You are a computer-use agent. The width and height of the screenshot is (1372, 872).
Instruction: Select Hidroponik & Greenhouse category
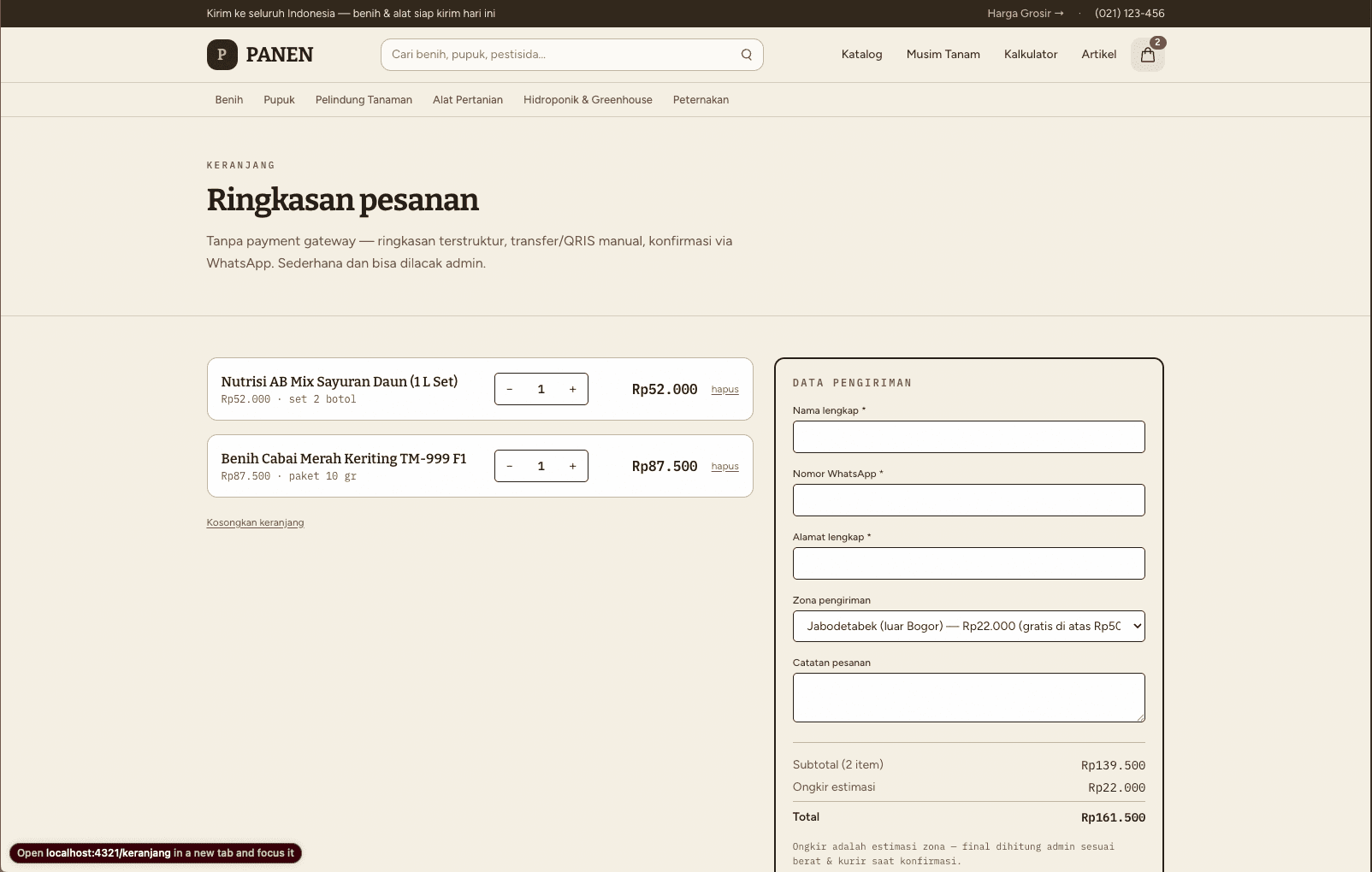pyautogui.click(x=588, y=100)
